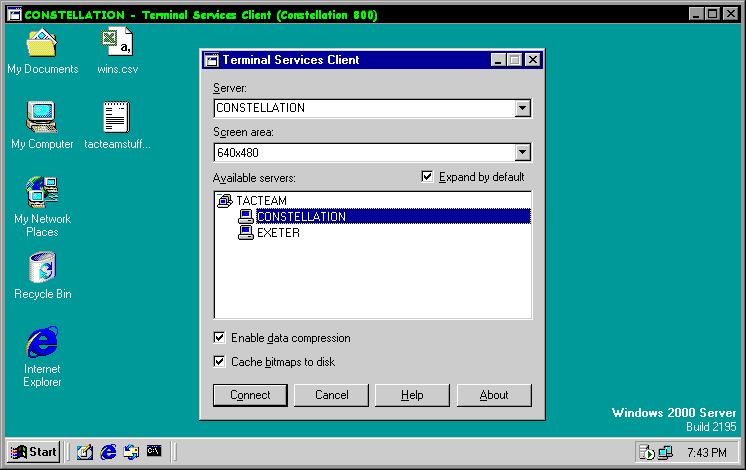Open the Server combo box dropdown arrow
Screen dimensions: 746x470
(x=522, y=108)
